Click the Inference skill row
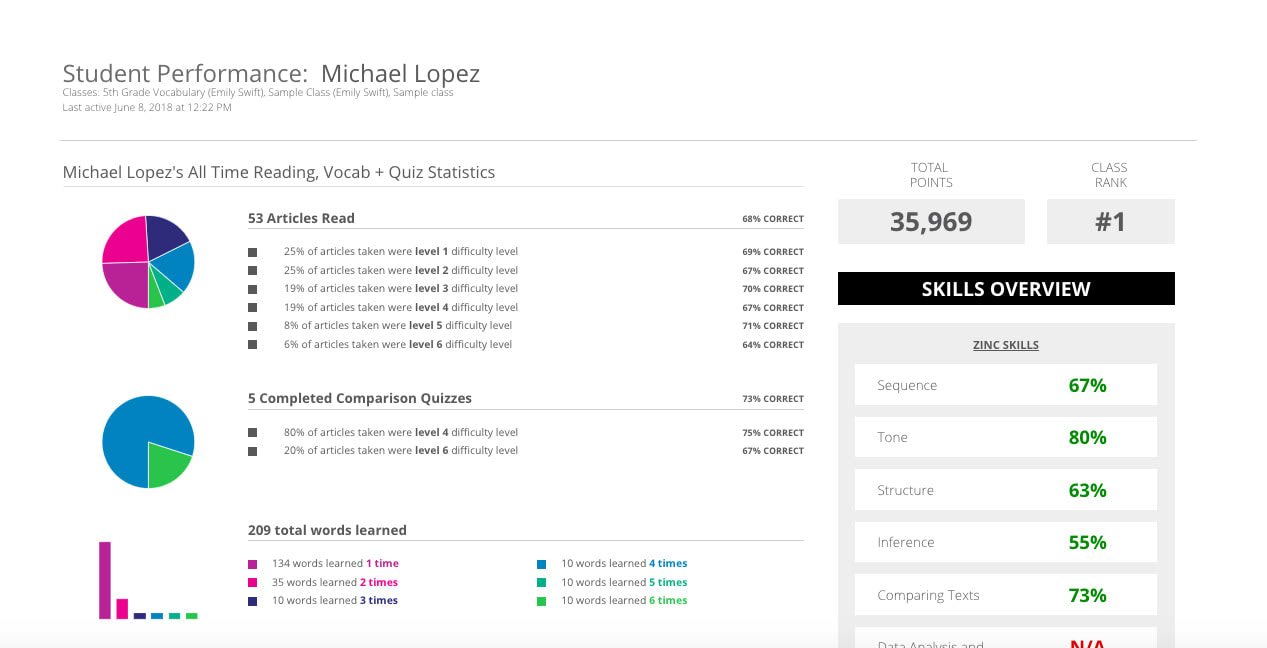The image size is (1267, 648). 1005,542
